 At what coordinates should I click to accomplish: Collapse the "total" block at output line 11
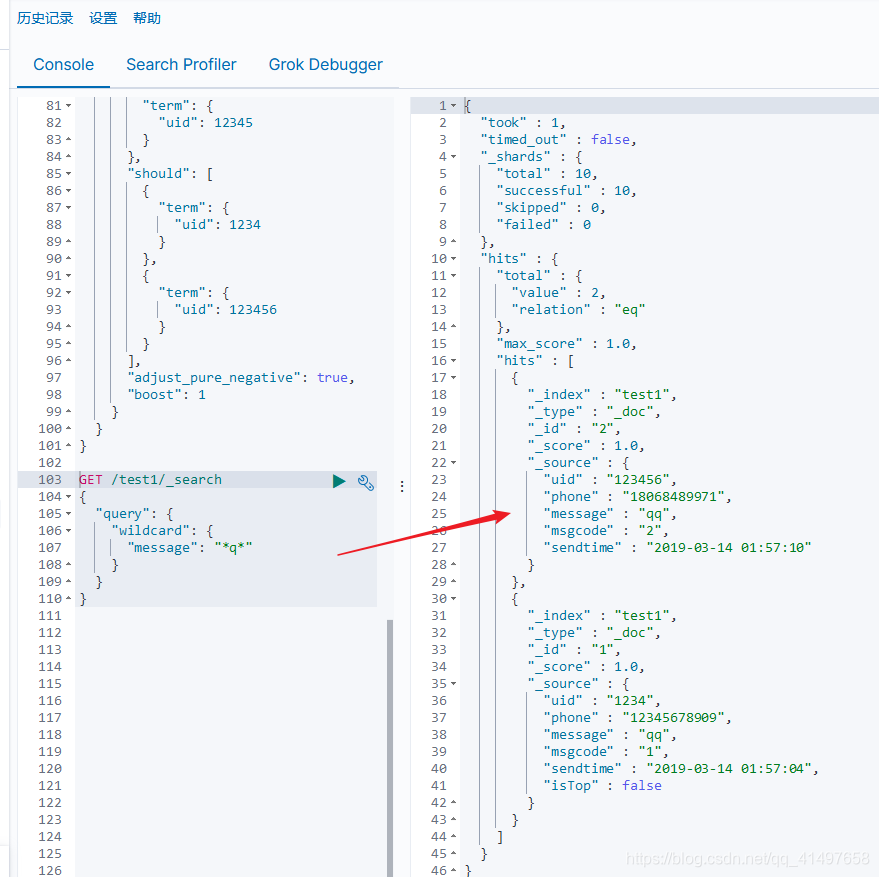(x=454, y=276)
